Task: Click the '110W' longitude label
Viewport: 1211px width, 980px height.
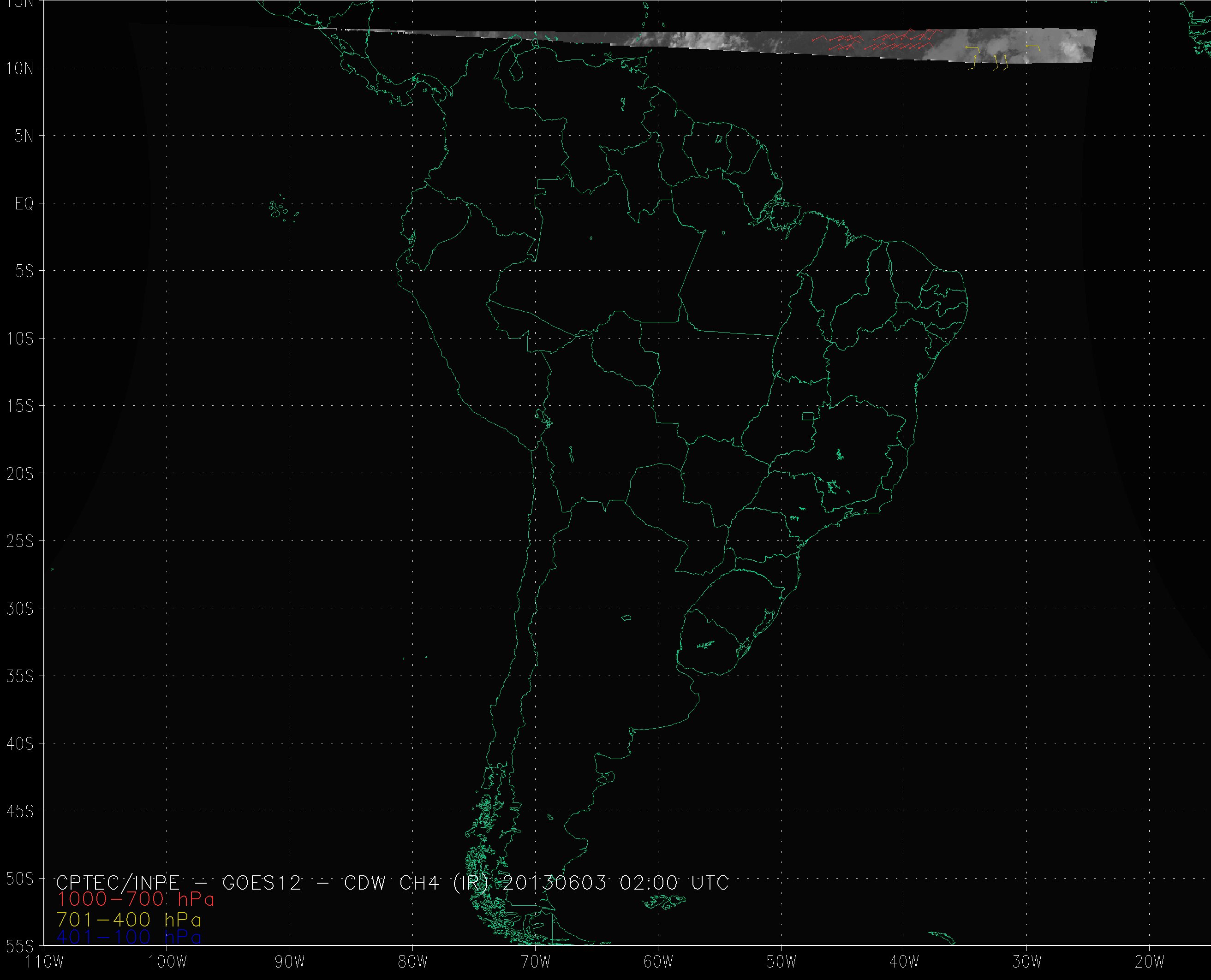Action: pos(44,962)
